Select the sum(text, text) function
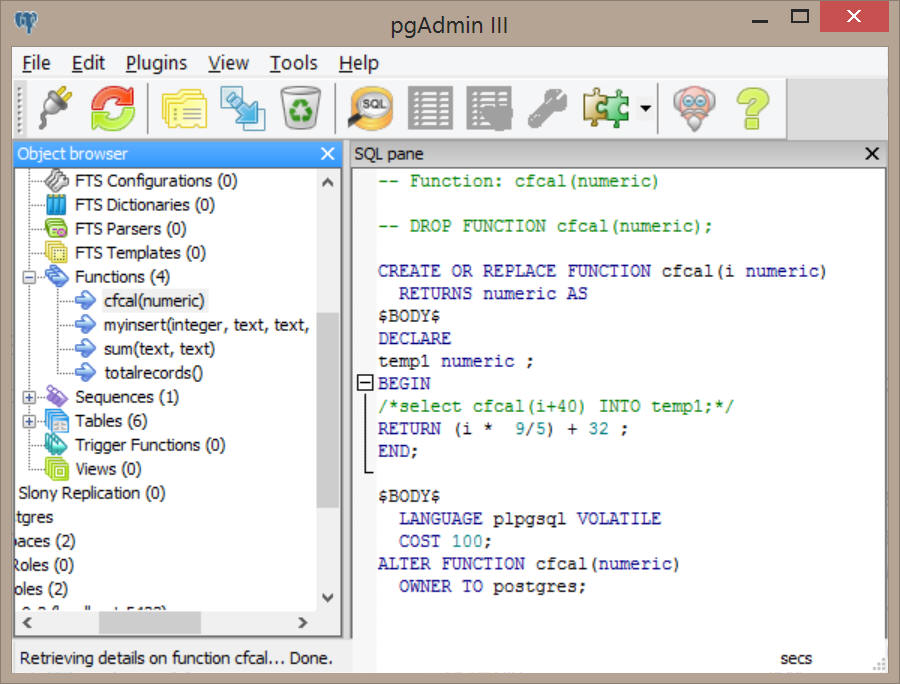Image resolution: width=900 pixels, height=684 pixels. (x=159, y=349)
